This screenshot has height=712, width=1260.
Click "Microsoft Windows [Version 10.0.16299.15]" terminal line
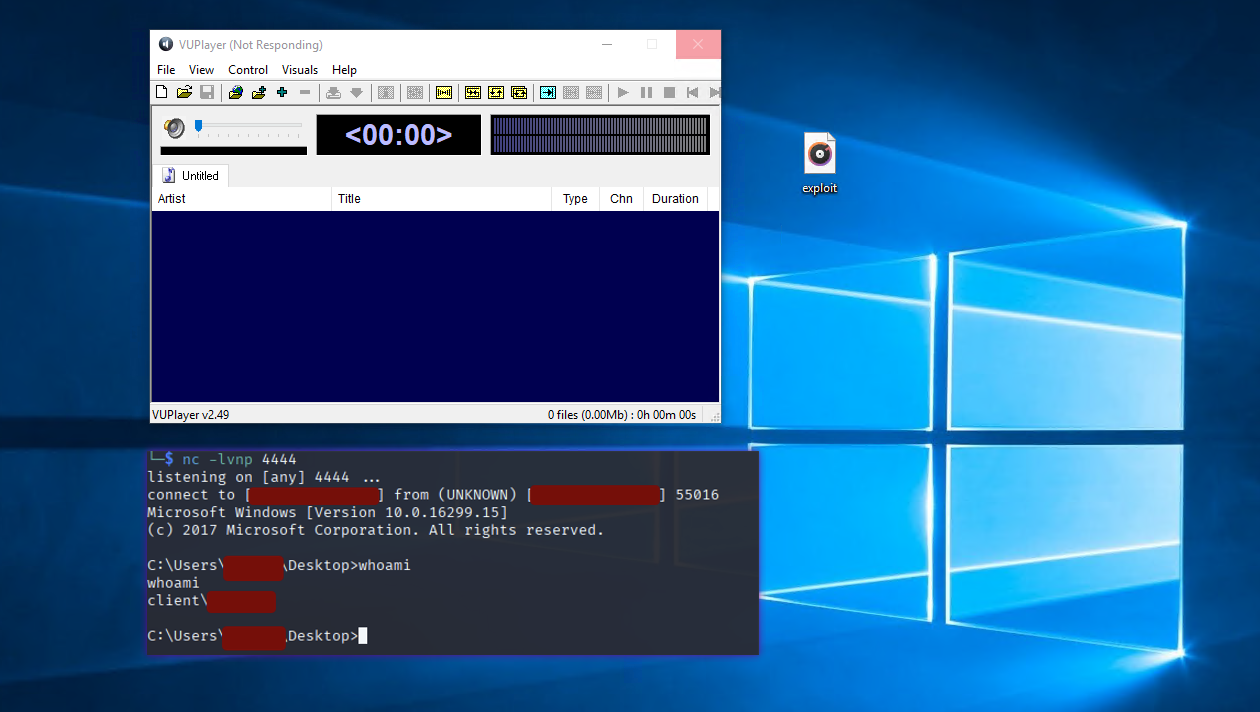coord(327,512)
